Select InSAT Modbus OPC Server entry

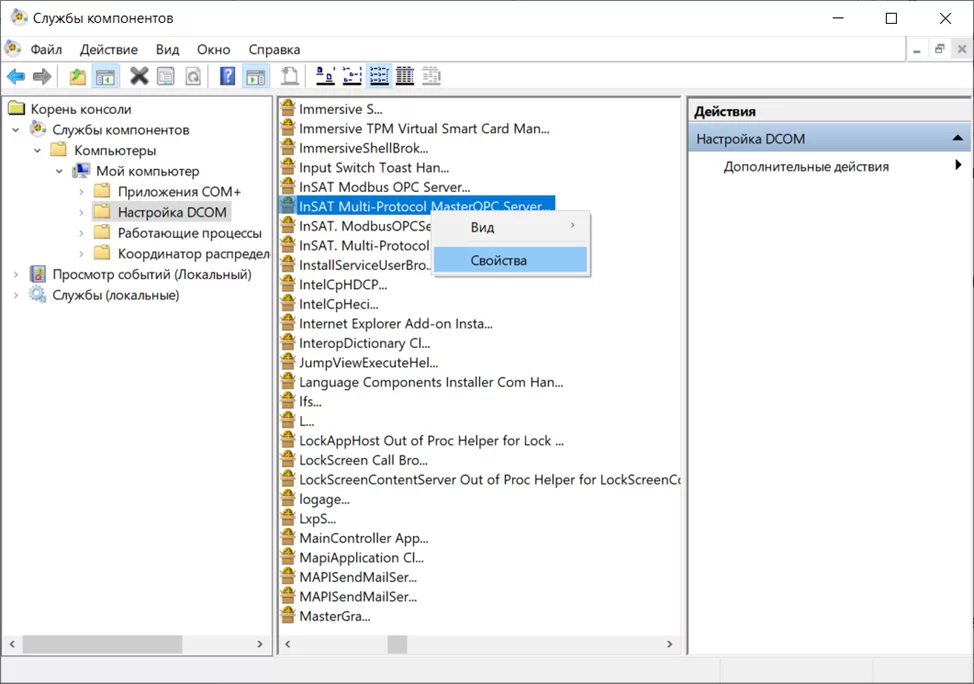click(x=384, y=187)
